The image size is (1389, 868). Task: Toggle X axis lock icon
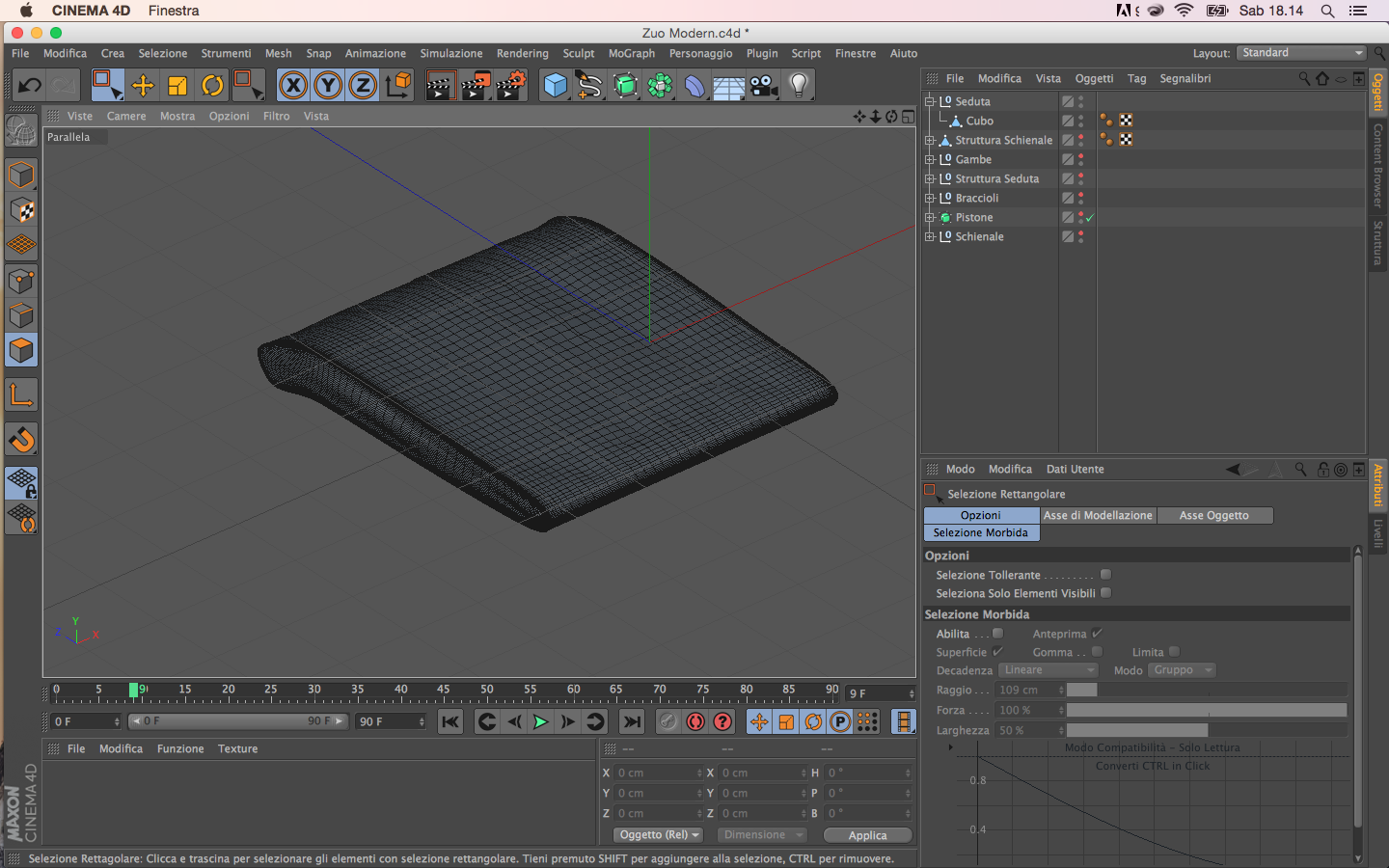293,86
